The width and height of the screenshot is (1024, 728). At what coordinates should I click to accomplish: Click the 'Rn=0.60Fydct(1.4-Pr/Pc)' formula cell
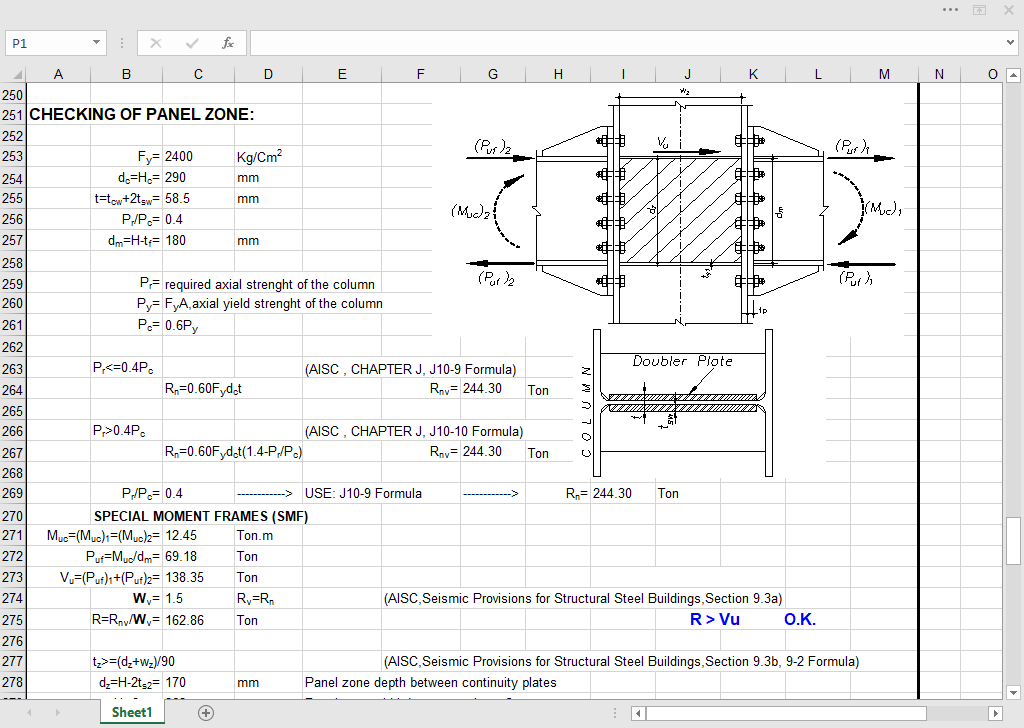(233, 452)
